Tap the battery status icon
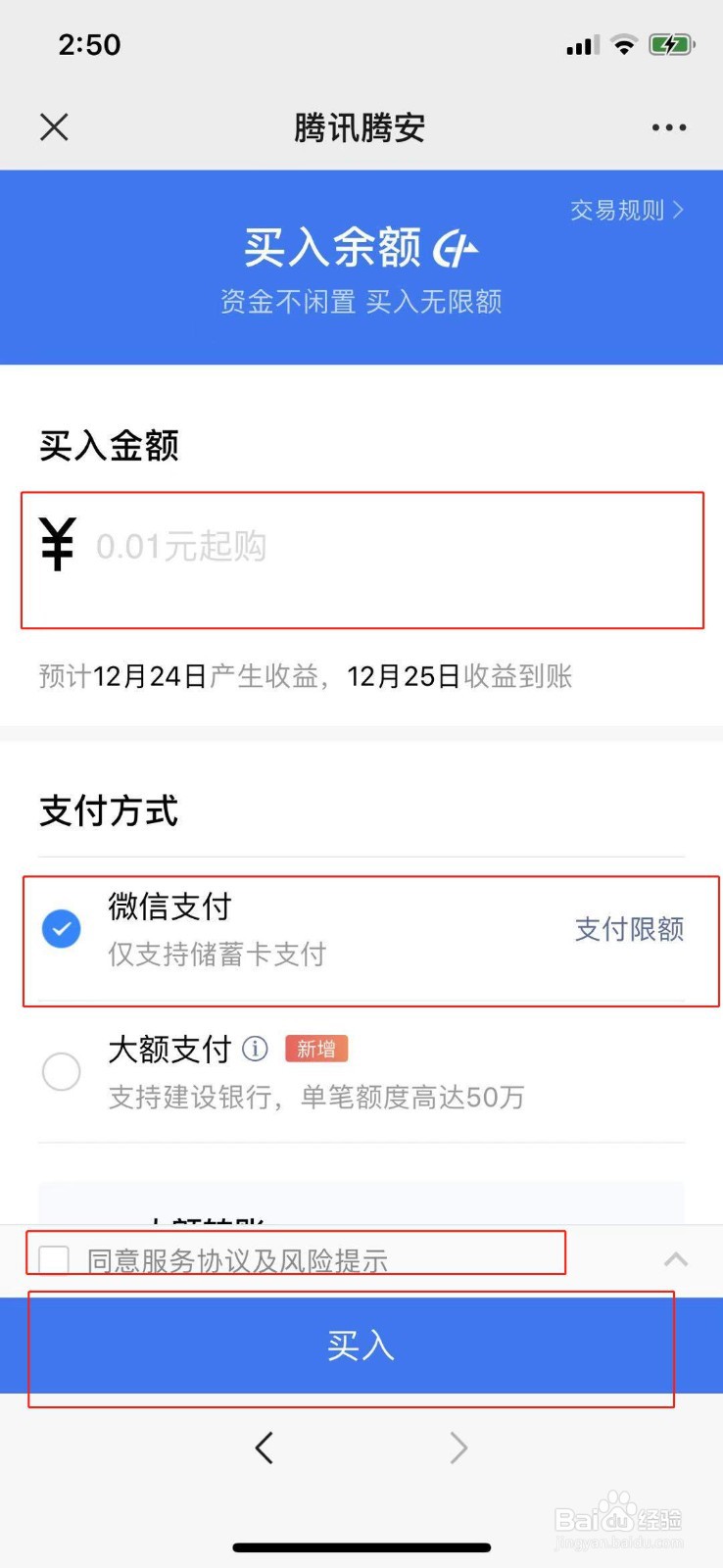 pos(672,45)
